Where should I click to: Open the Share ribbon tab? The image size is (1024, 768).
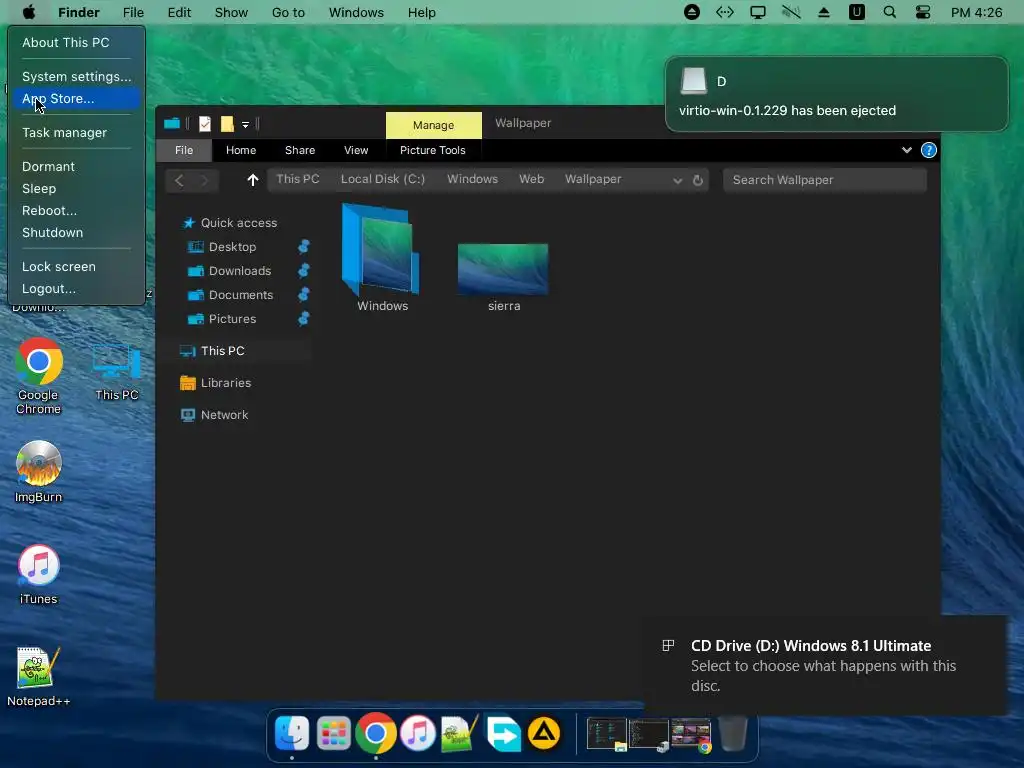pos(300,150)
